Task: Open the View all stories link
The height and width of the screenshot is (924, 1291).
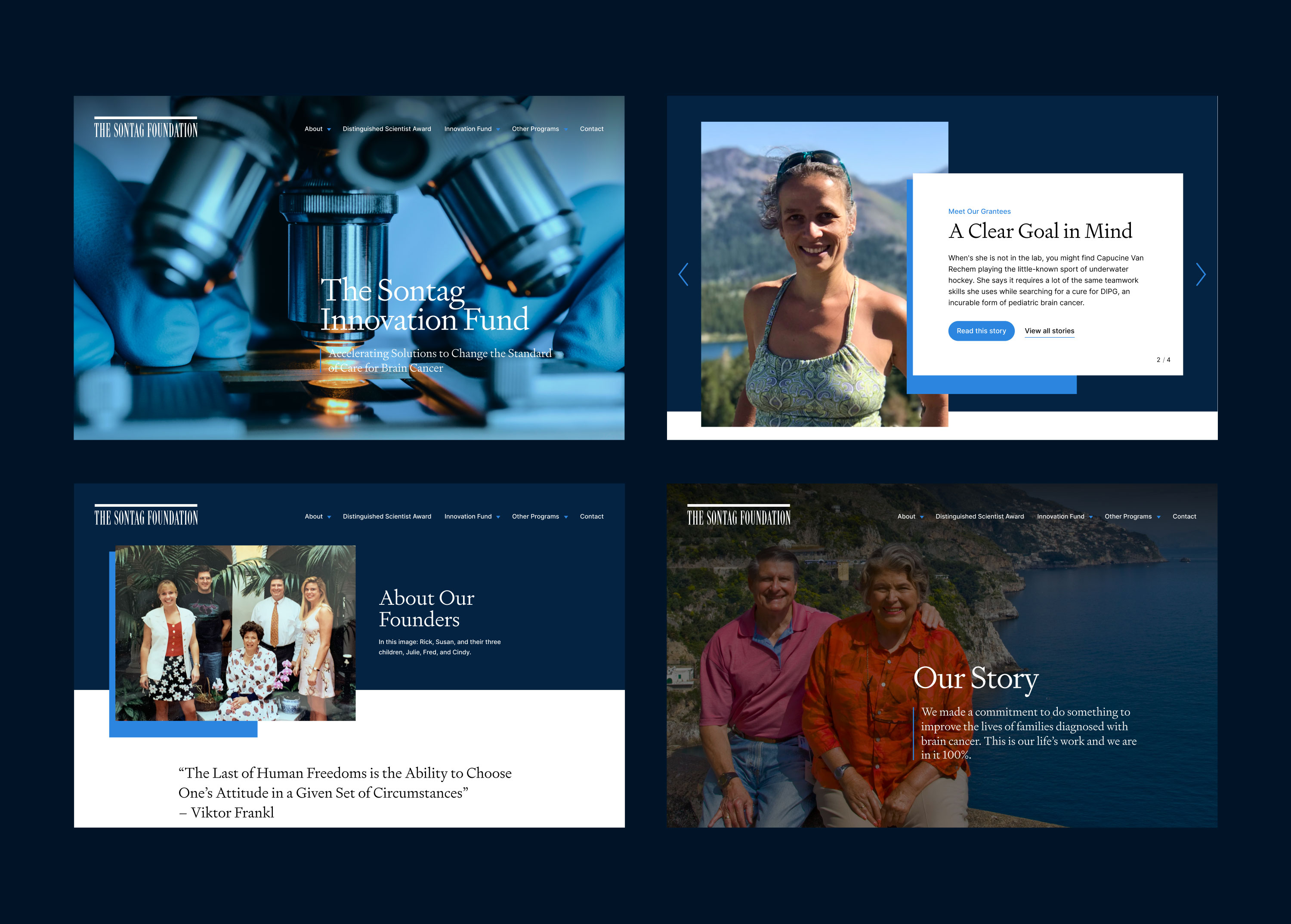Action: 1049,331
